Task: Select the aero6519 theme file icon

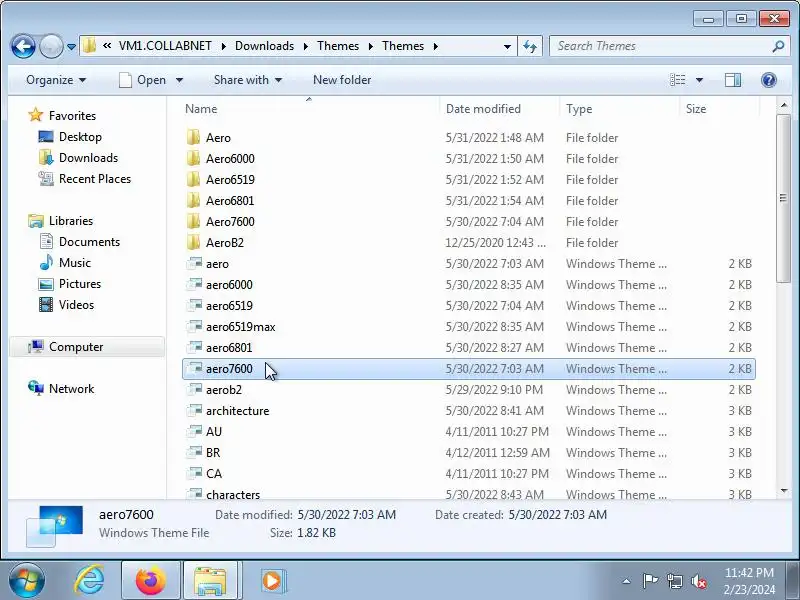Action: (194, 305)
